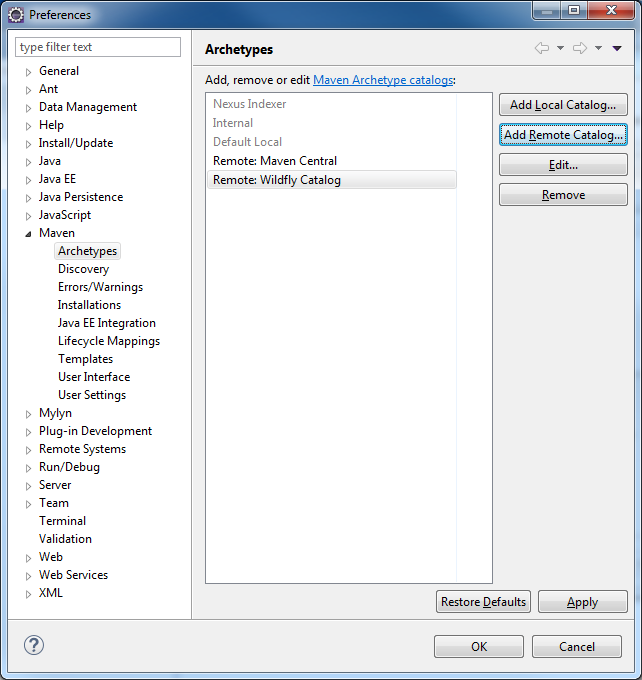
Task: Select the Lifecycle Mappings item
Action: coord(108,341)
